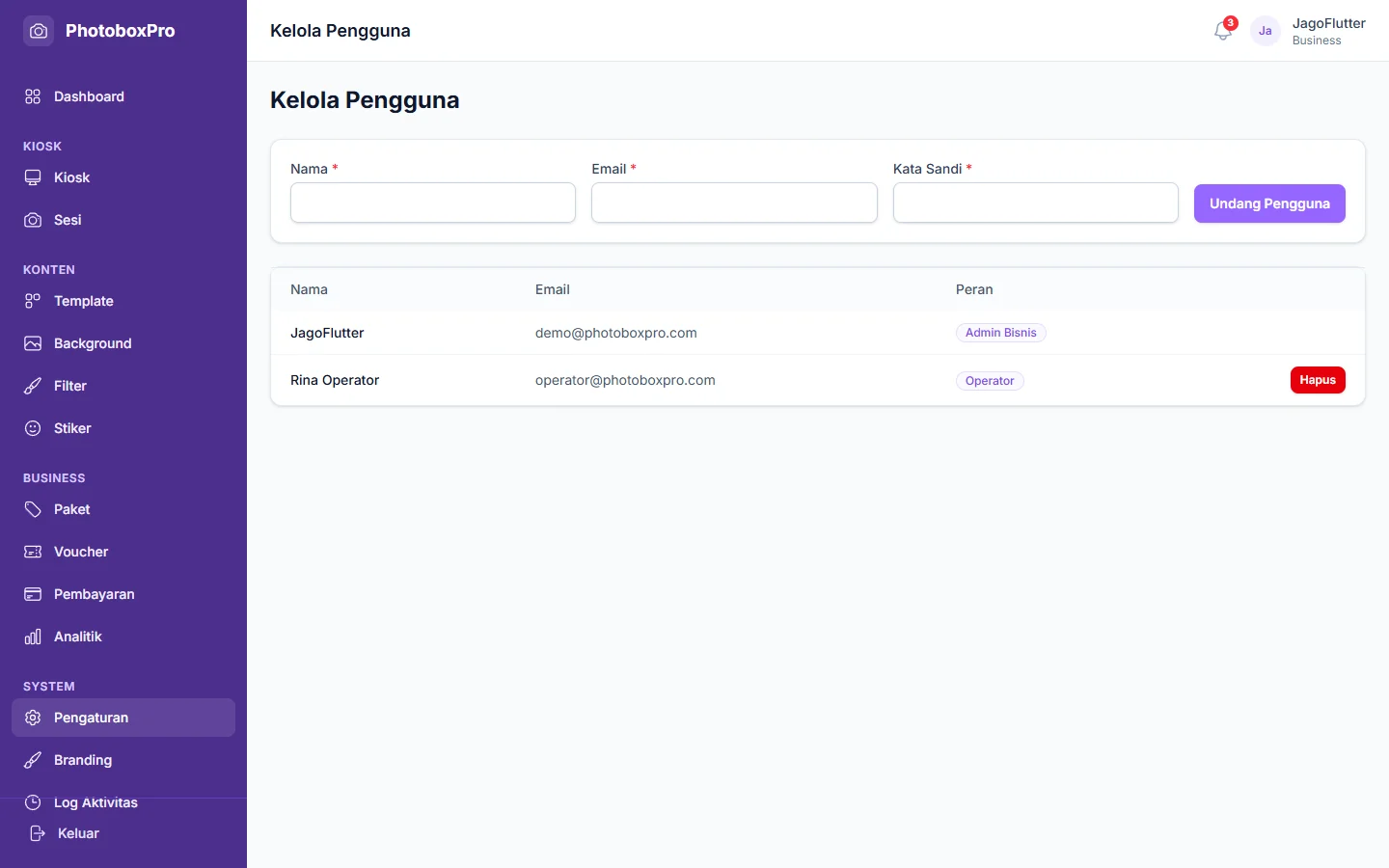Click the Template sidebar icon
1389x868 pixels.
[x=33, y=301]
